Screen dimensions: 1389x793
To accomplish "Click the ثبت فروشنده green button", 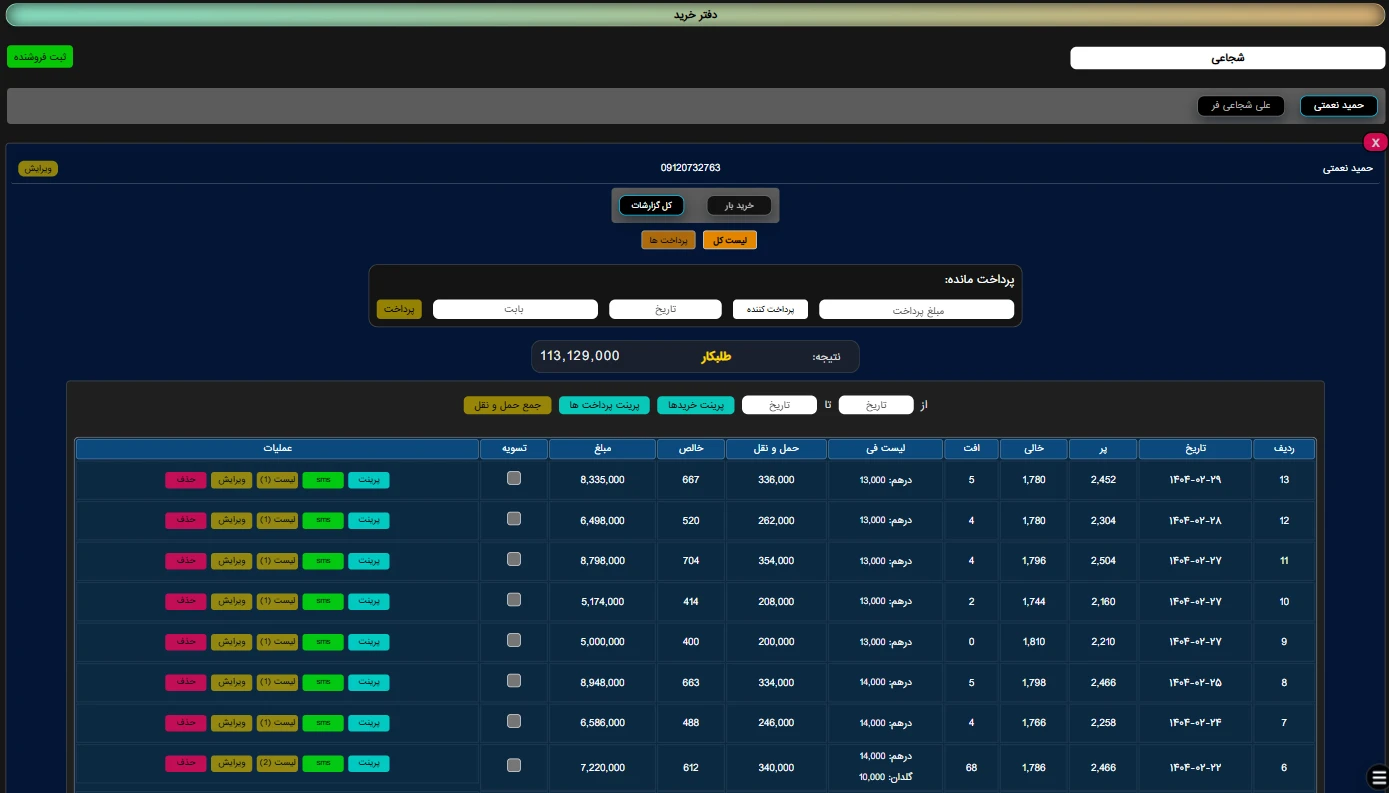I will [x=40, y=57].
